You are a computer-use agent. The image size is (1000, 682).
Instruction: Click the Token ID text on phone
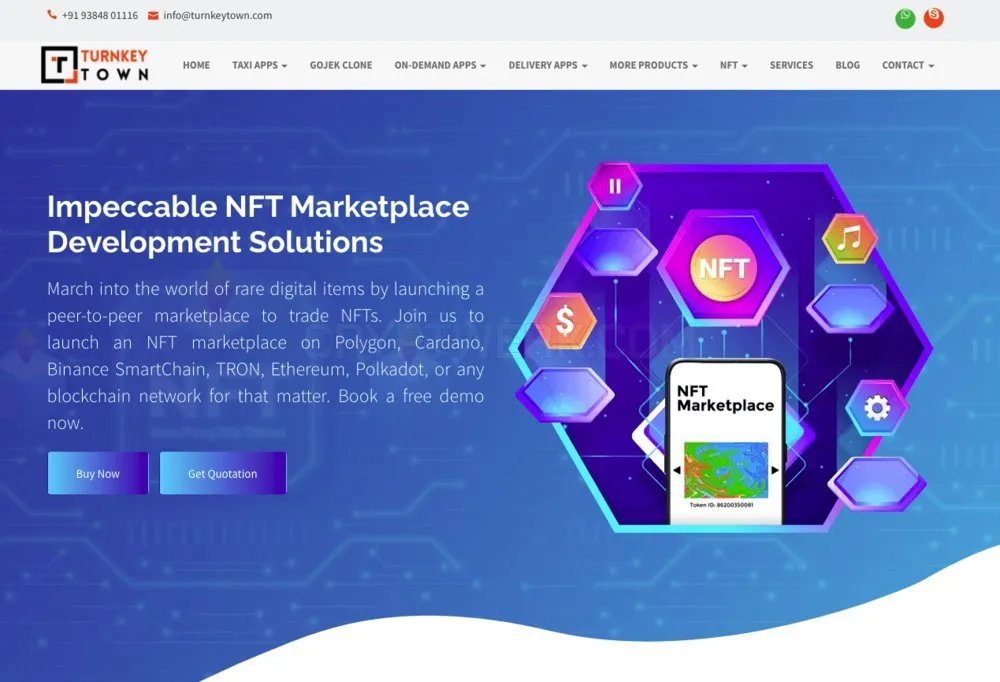coord(721,505)
